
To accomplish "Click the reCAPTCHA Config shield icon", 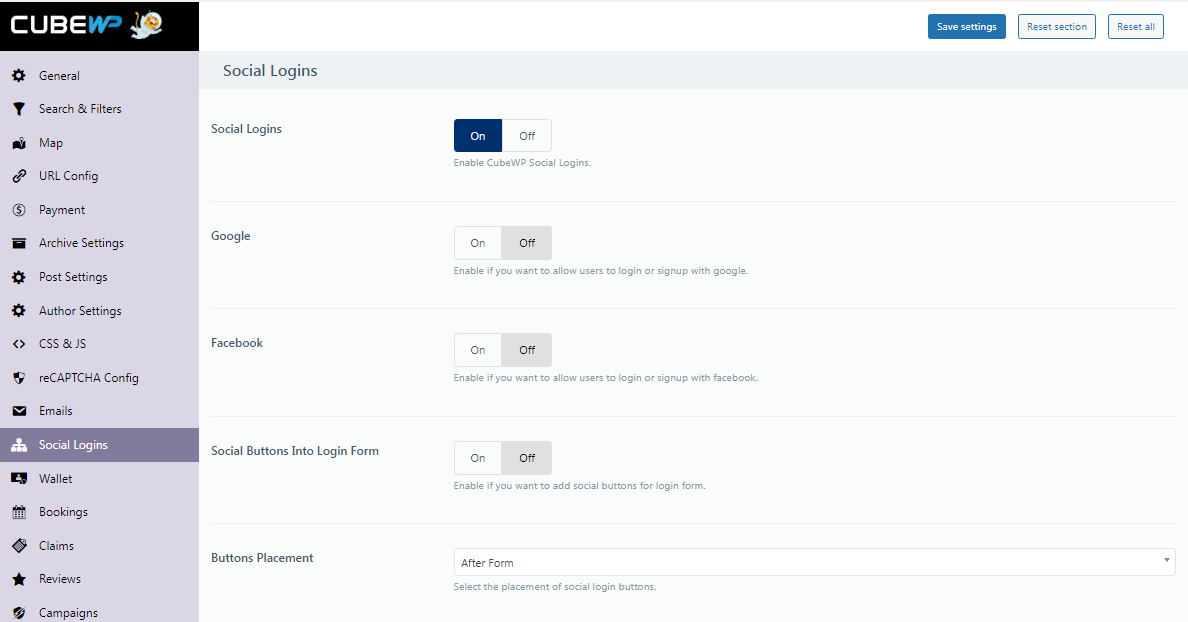I will (x=19, y=378).
